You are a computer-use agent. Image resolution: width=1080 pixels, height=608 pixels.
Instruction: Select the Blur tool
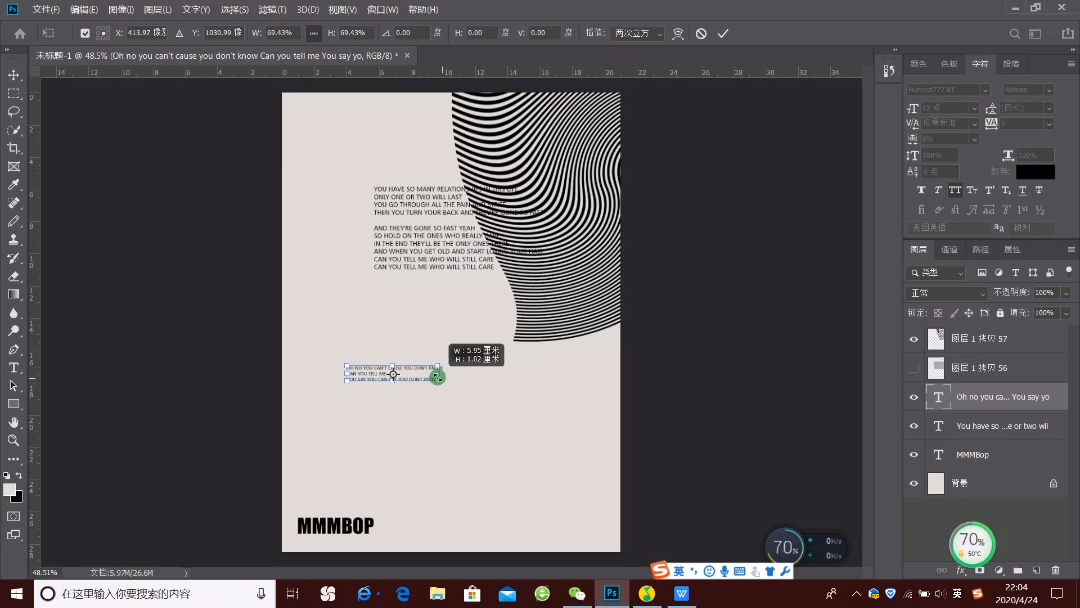pos(14,313)
